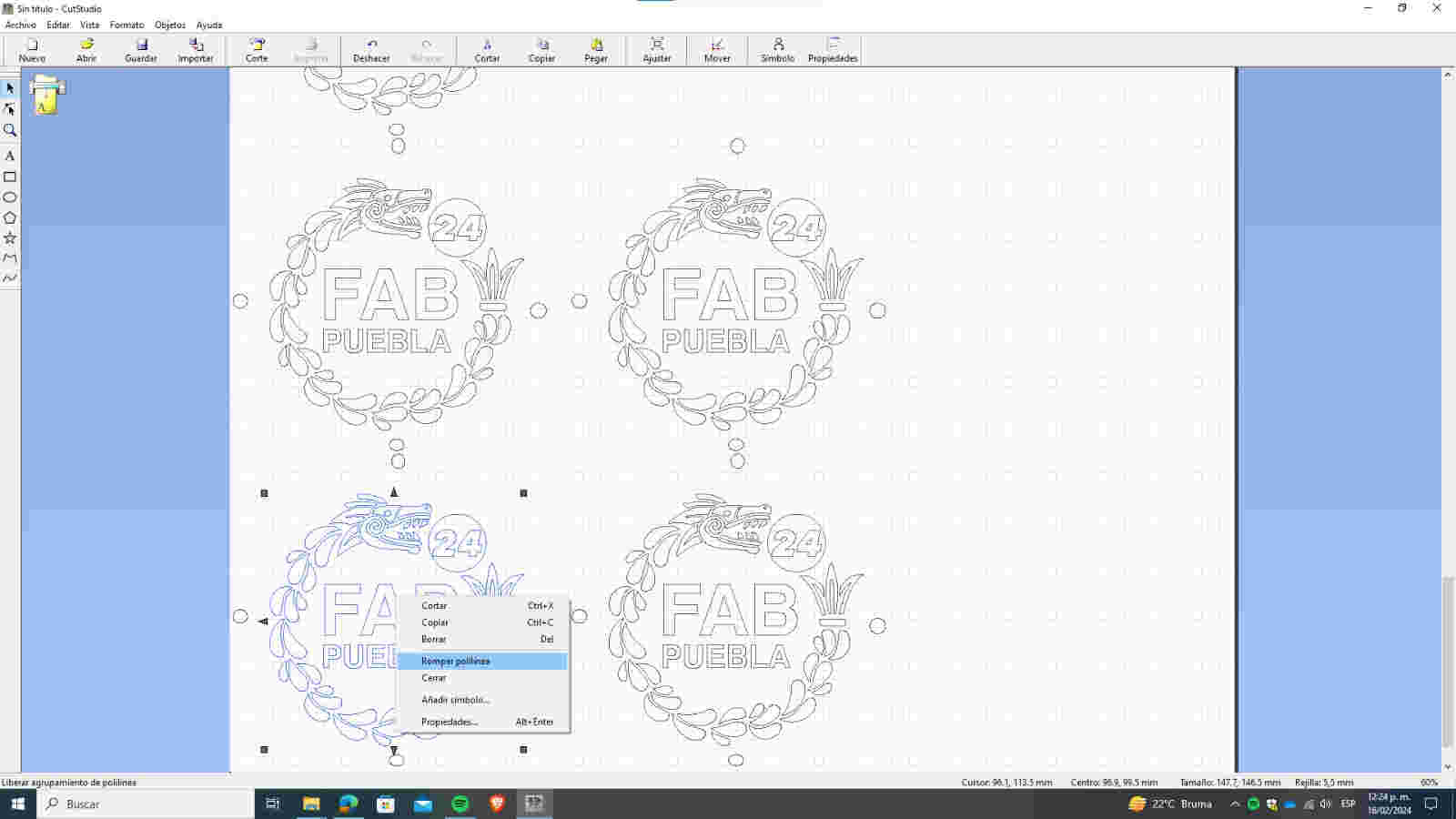Click the 22°C Bruma weather widget
The image size is (1456, 819).
pyautogui.click(x=1170, y=804)
